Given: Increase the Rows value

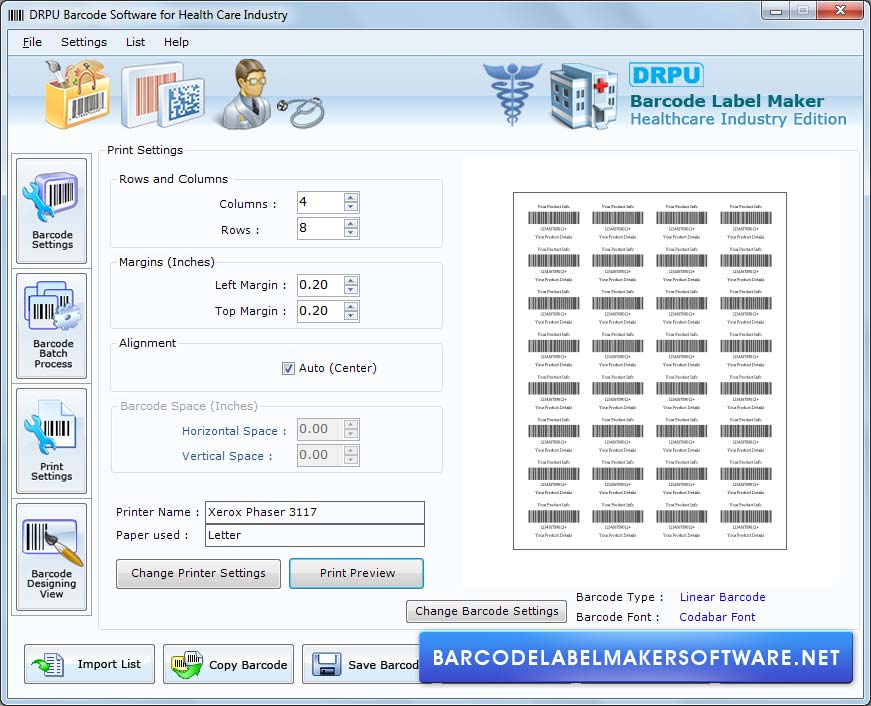Looking at the screenshot, I should click(351, 223).
